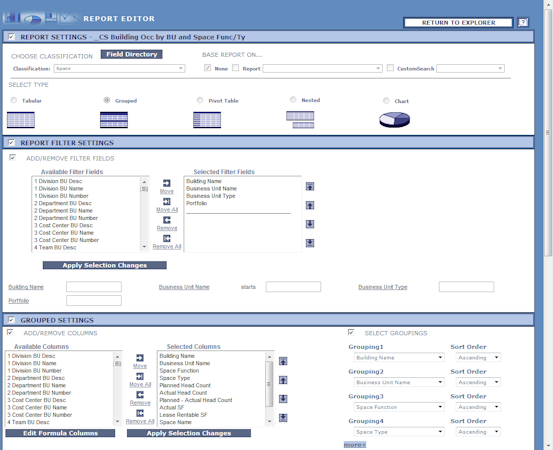Click the Pivot Table layout icon
The width and height of the screenshot is (553, 450).
[207, 120]
